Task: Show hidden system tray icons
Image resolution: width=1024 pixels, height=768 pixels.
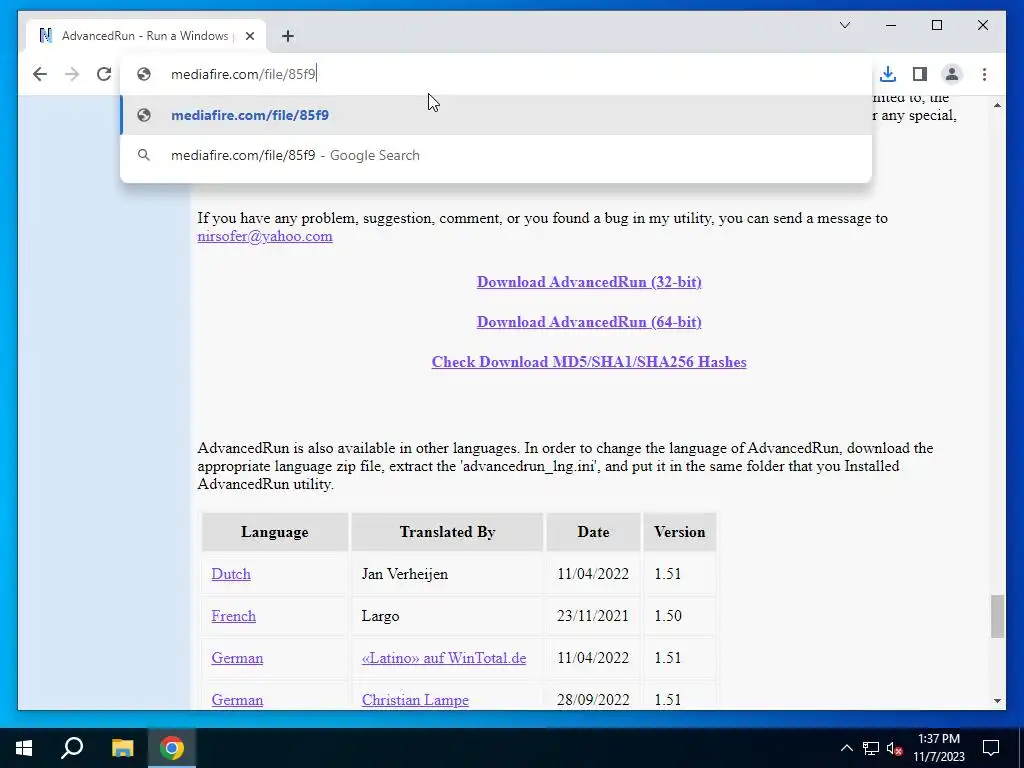Action: [x=846, y=748]
